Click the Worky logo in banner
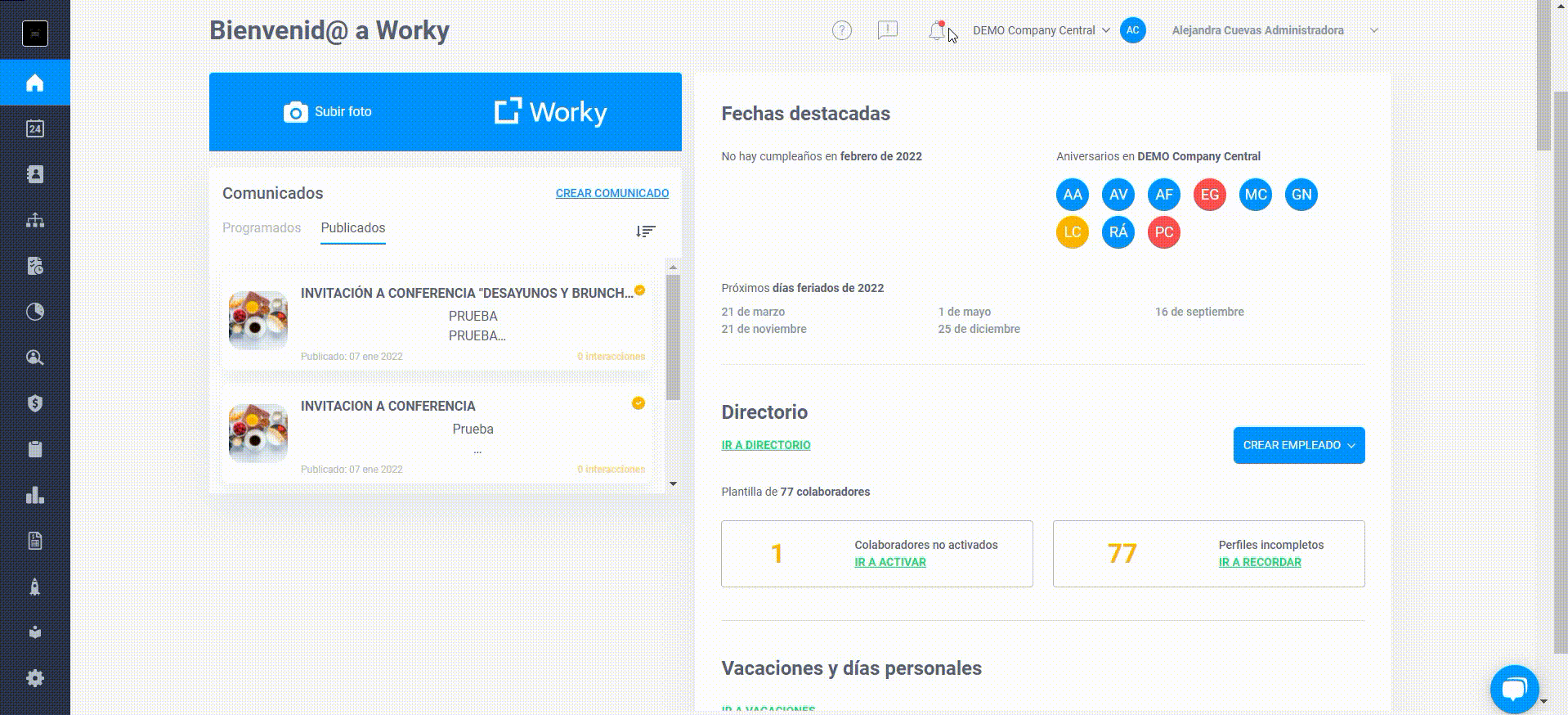 551,112
